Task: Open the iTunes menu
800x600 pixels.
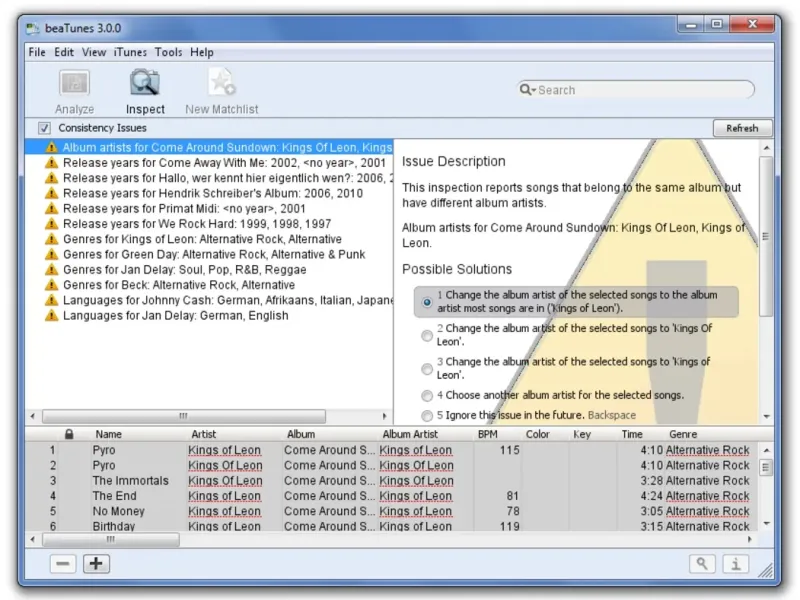Action: tap(130, 52)
